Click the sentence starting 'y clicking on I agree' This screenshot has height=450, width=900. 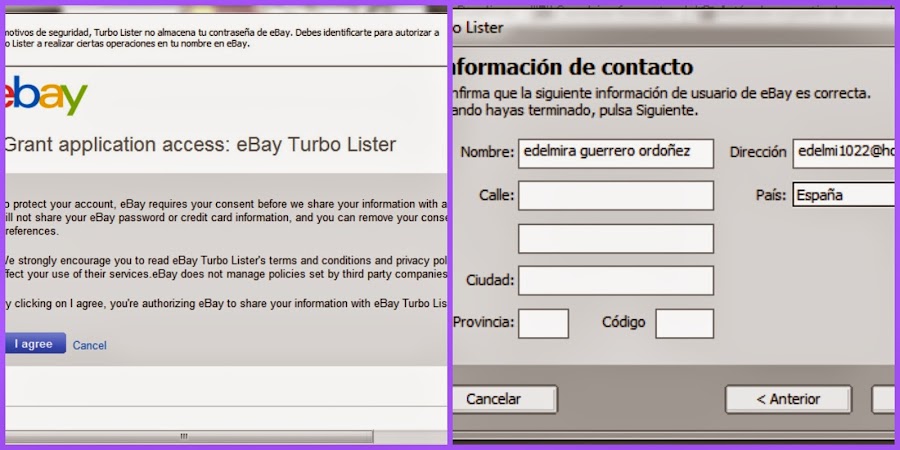pos(226,304)
